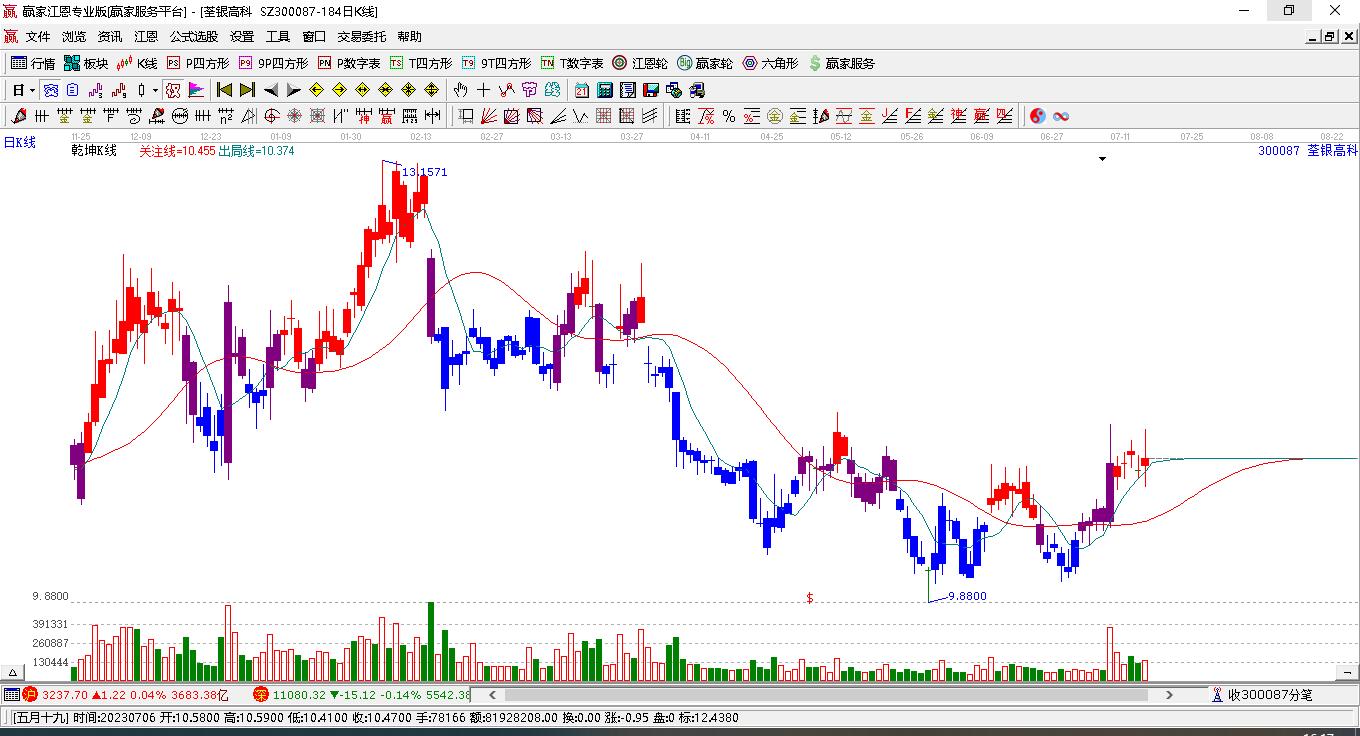Viewport: 1360px width, 736px height.
Task: Jump to the first bar with skip-start icon
Action: click(x=225, y=90)
